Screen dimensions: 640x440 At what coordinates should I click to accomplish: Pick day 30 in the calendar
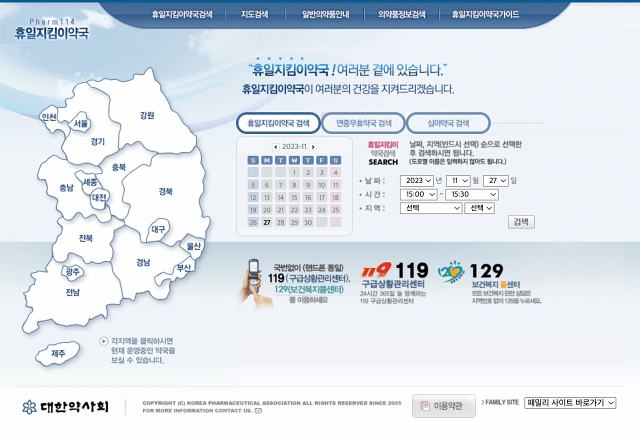click(308, 222)
